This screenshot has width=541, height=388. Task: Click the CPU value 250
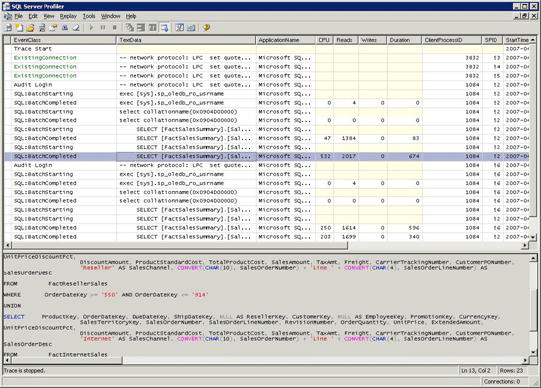(325, 228)
